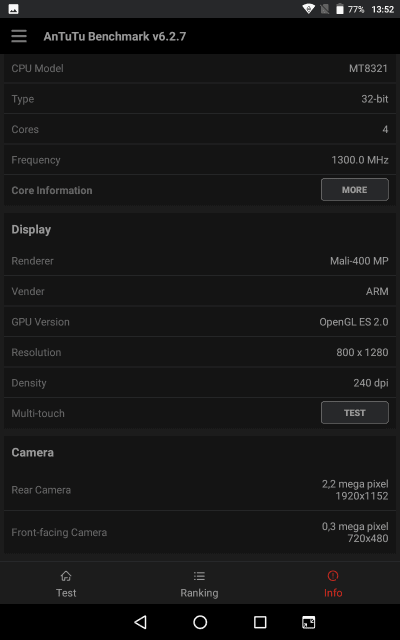Select the Rear Camera row
400x640 pixels.
(200, 490)
